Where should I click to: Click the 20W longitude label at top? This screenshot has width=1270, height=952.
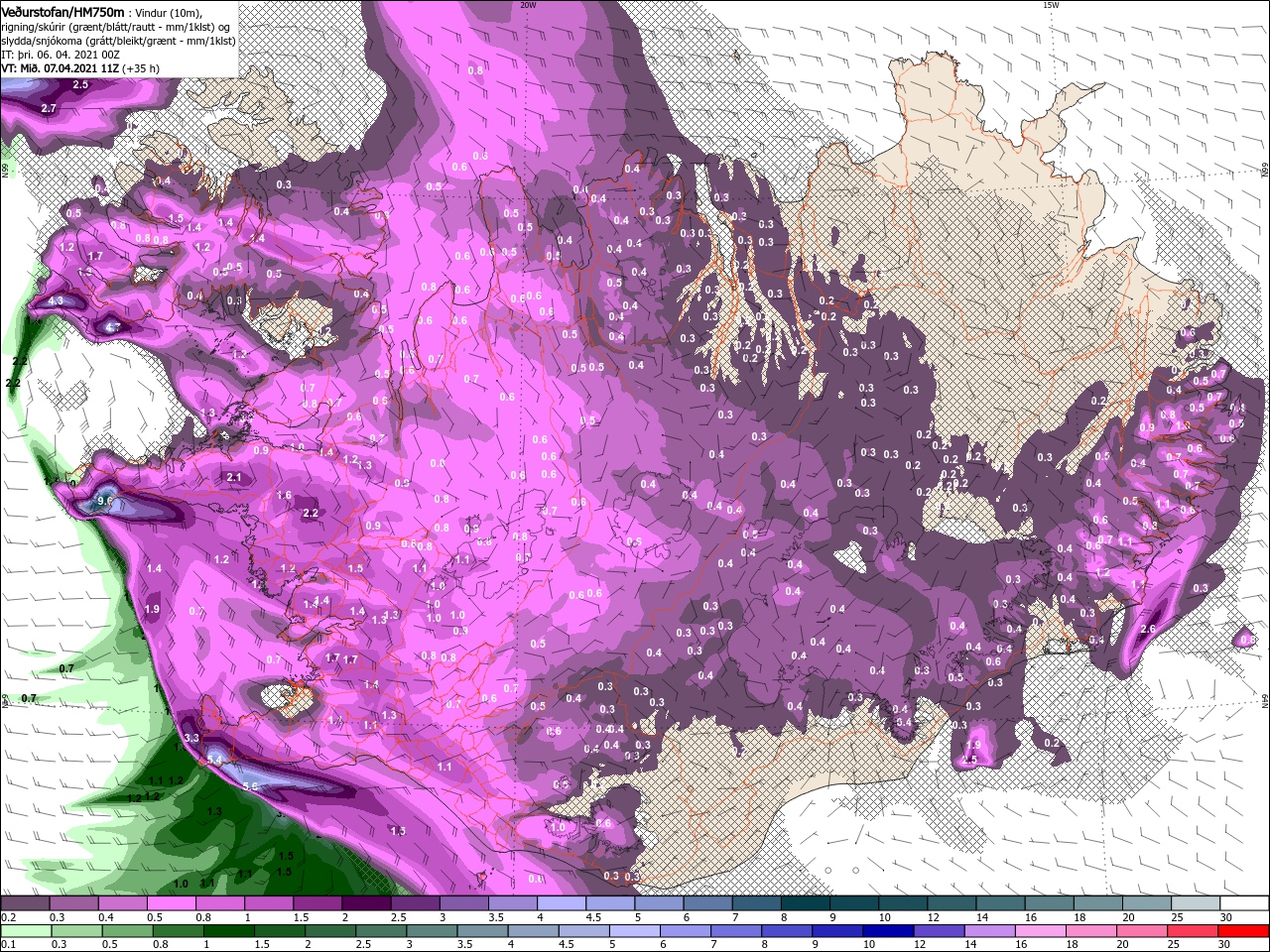click(x=528, y=5)
